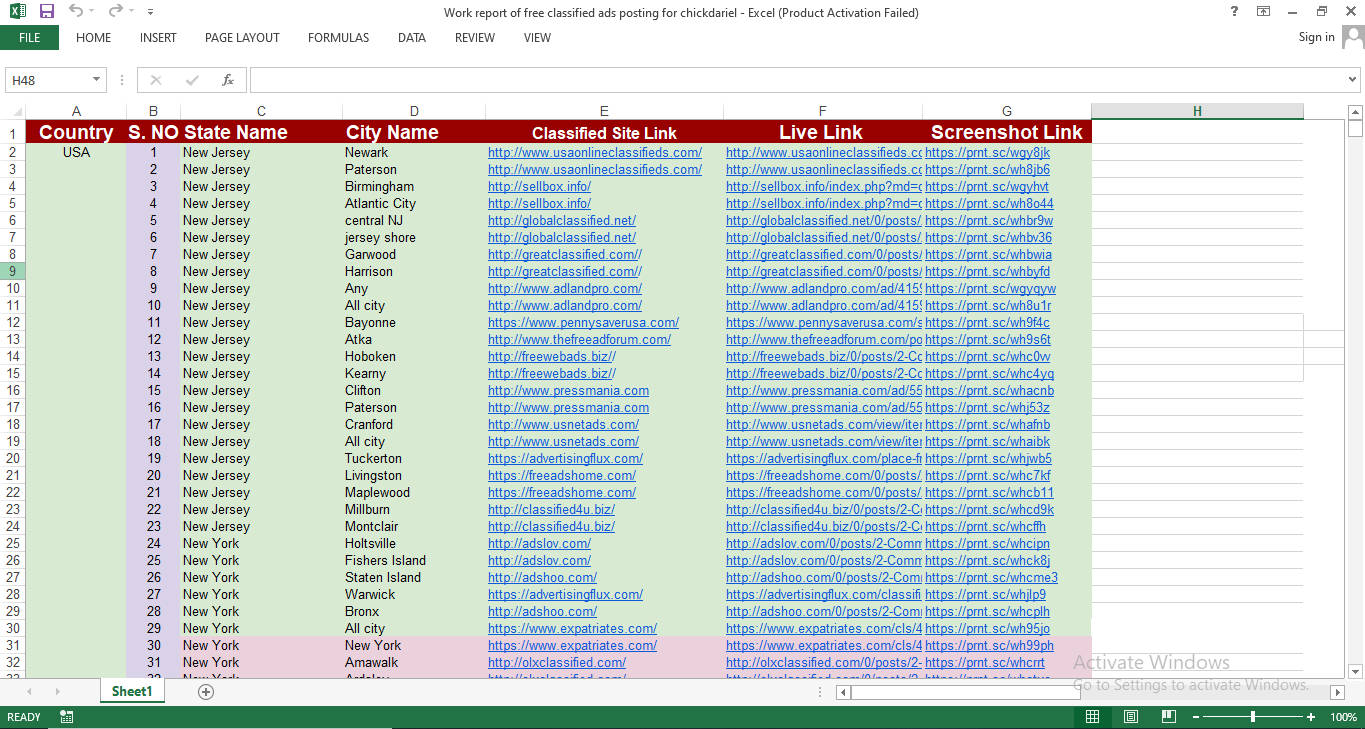This screenshot has height=729, width=1365.
Task: Click the right arrow on the horizontal scrollbar
Action: [x=1338, y=691]
